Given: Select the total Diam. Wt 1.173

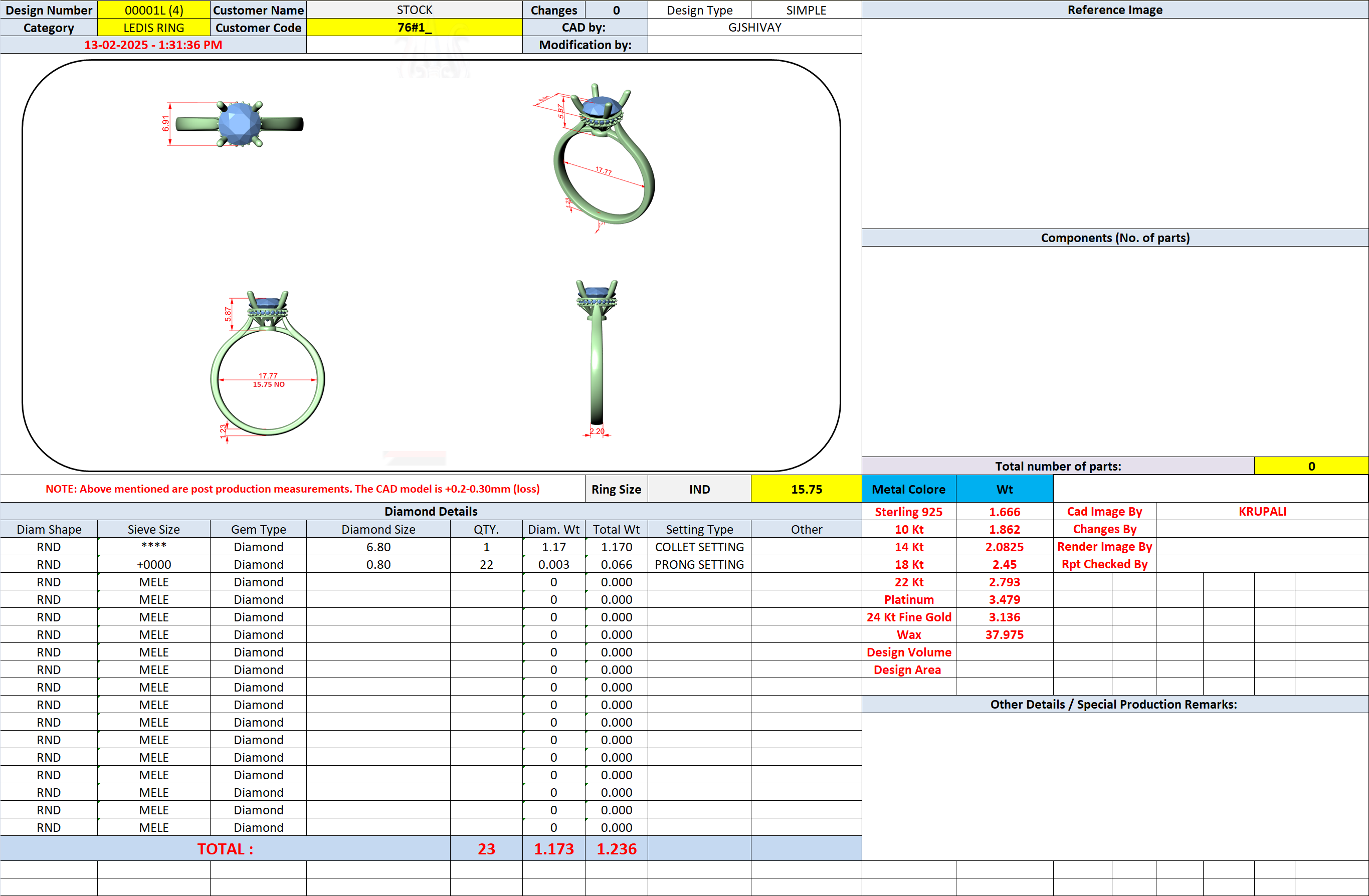Looking at the screenshot, I should pos(553,848).
